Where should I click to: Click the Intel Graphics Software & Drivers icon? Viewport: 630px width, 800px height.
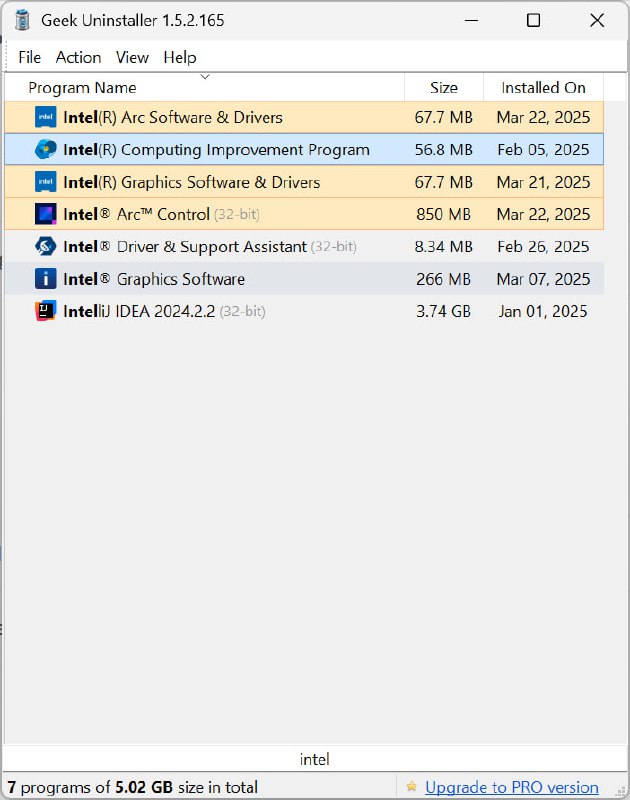(45, 182)
